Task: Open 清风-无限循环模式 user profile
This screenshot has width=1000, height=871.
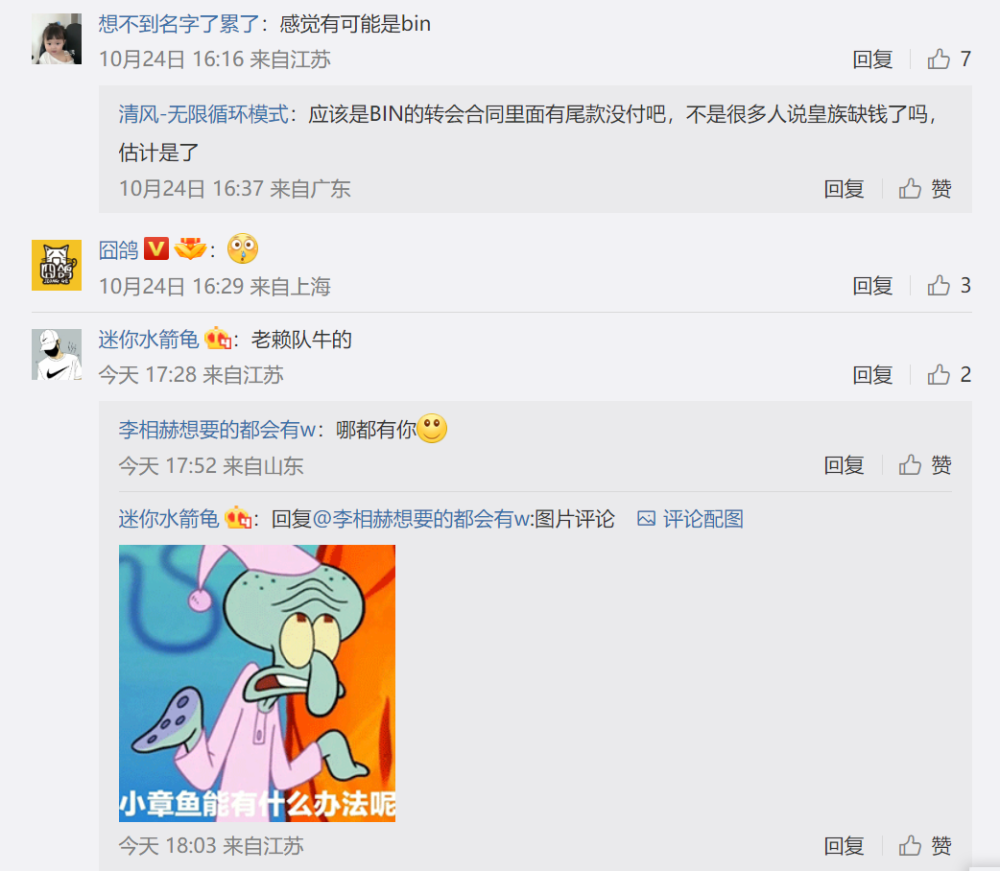Action: pyautogui.click(x=203, y=115)
